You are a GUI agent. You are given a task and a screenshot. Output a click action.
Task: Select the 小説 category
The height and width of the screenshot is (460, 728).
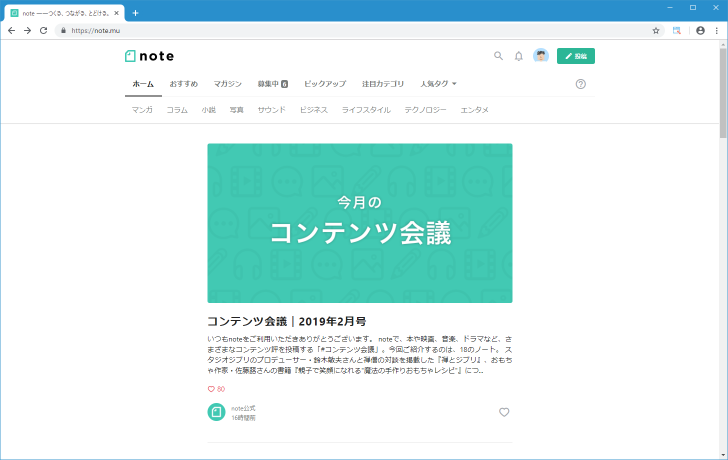click(208, 110)
